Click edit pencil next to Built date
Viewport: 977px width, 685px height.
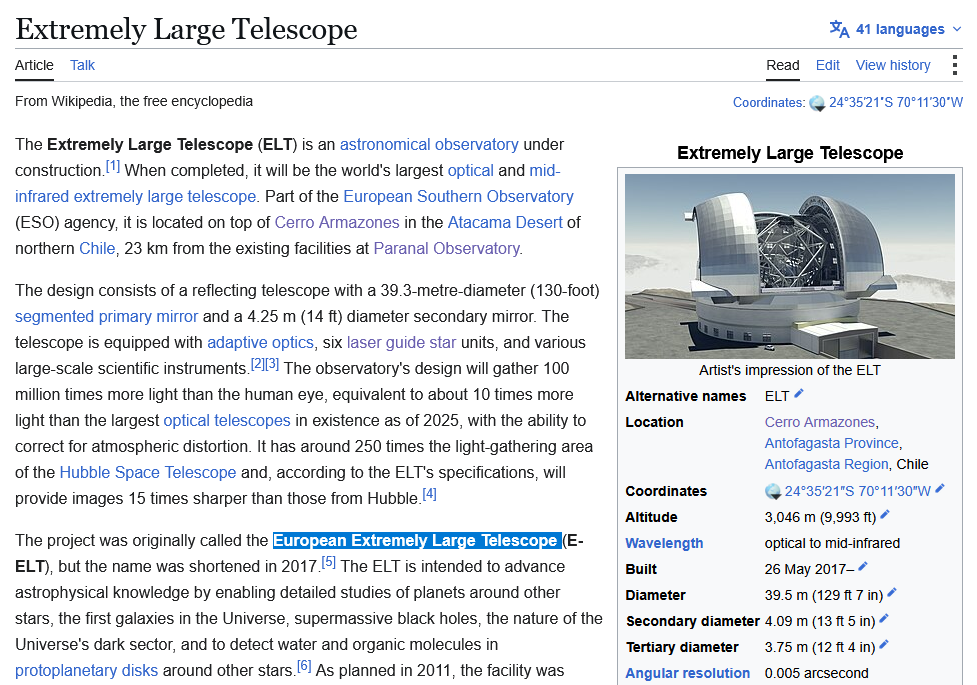click(x=862, y=567)
